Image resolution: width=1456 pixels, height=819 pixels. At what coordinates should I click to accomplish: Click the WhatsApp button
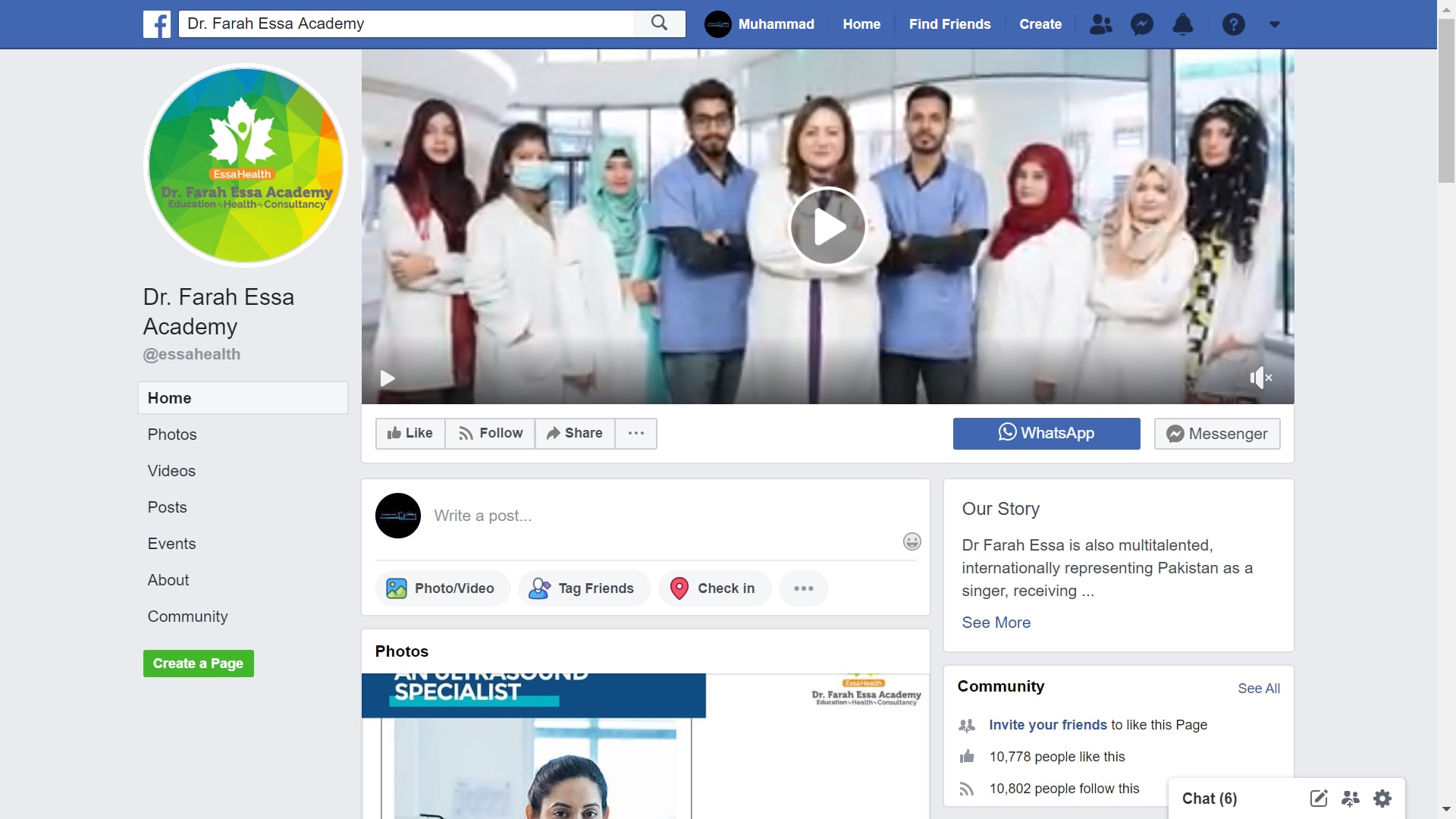1046,433
